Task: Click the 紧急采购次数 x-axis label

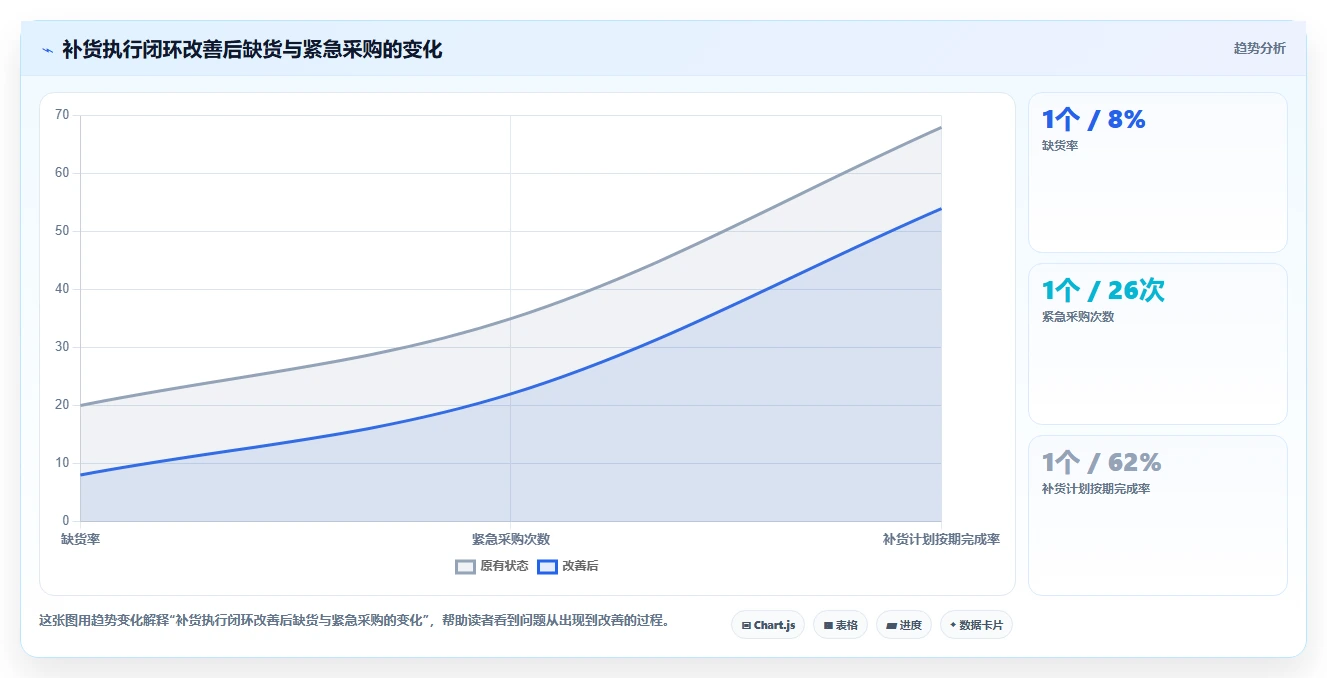Action: [511, 539]
